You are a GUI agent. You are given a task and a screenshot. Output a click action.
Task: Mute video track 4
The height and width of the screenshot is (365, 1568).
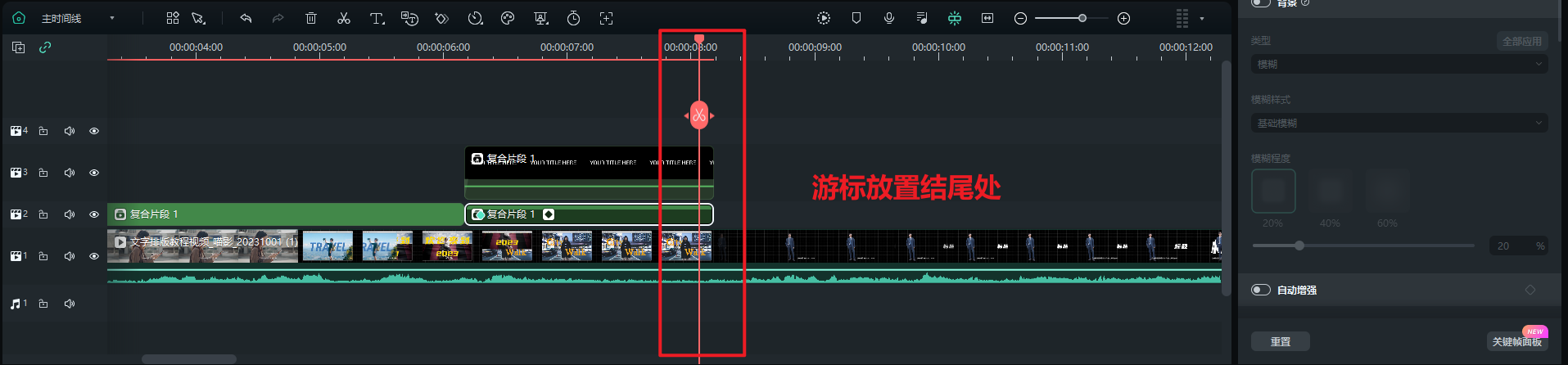[70, 131]
